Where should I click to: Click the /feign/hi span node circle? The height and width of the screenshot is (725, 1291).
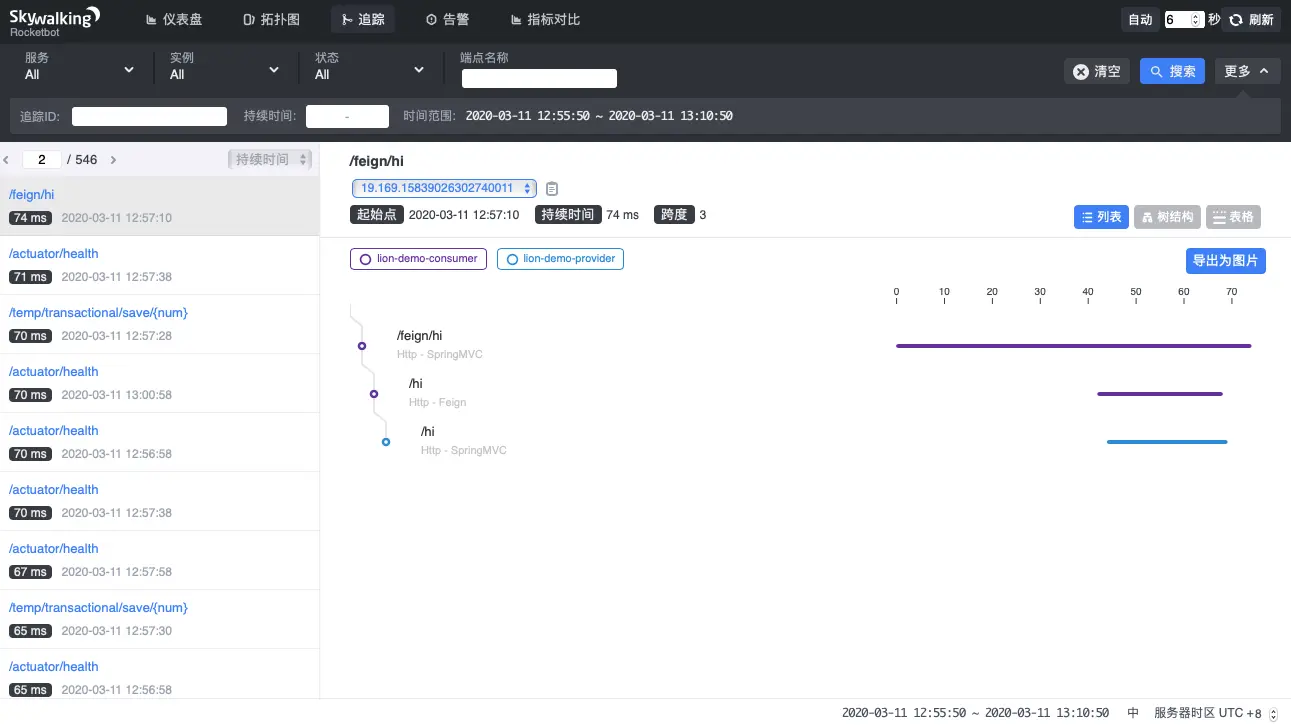[362, 346]
